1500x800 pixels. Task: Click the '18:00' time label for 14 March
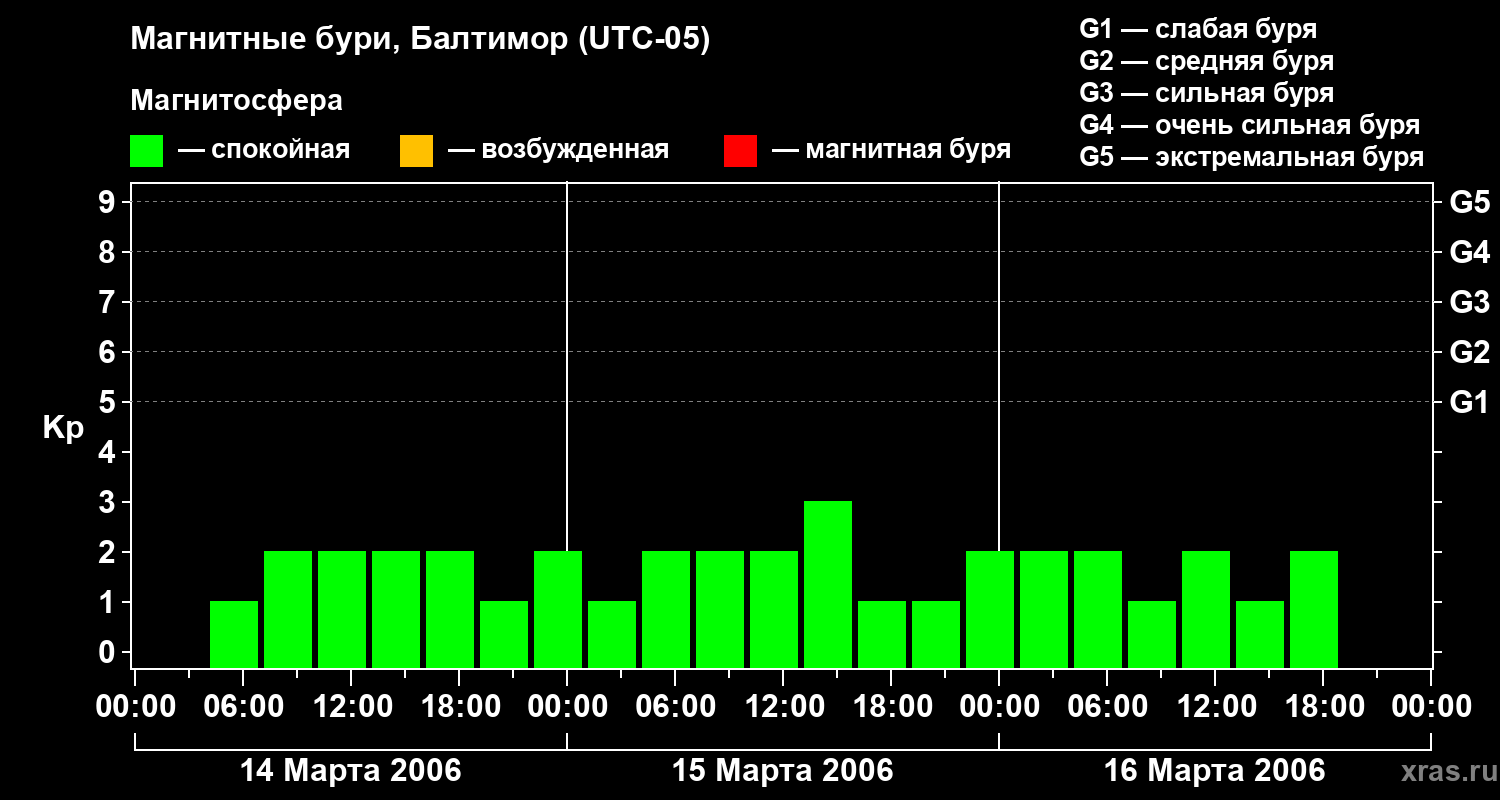click(x=459, y=706)
